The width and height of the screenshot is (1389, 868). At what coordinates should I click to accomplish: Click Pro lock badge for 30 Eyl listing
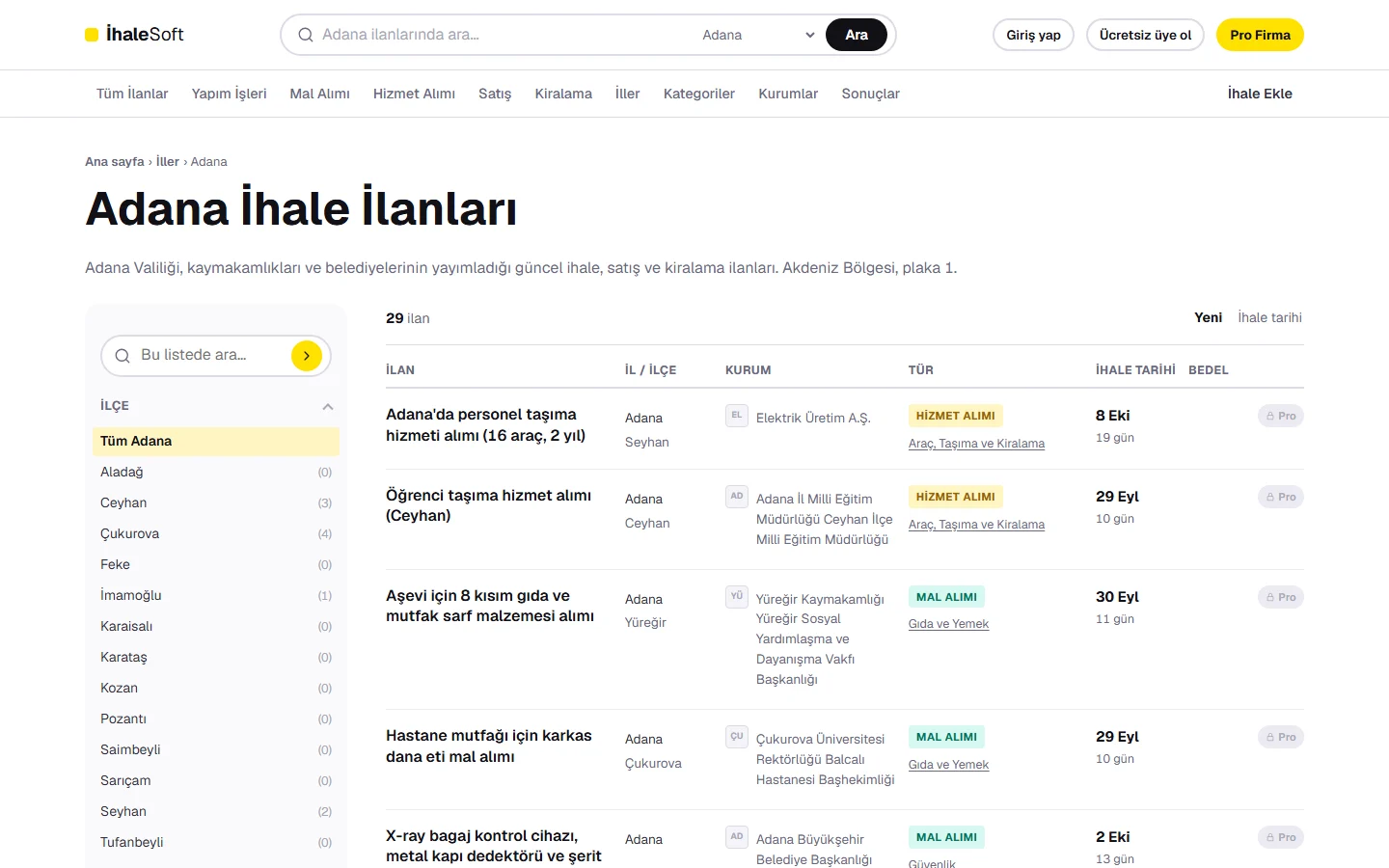tap(1280, 597)
